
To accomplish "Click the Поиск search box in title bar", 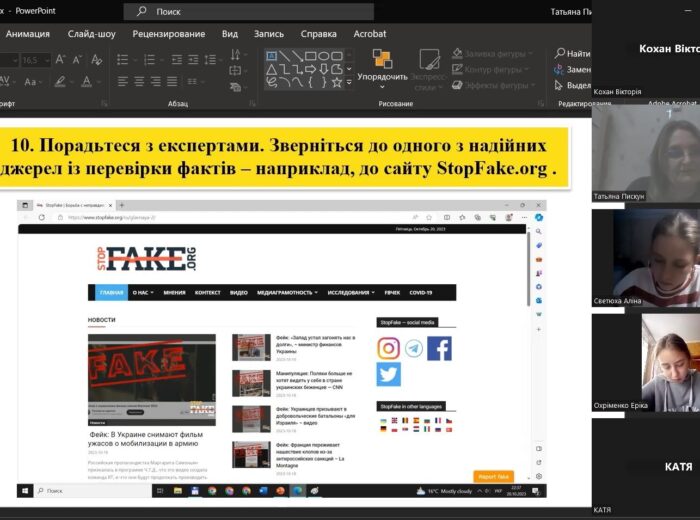I will pyautogui.click(x=250, y=12).
